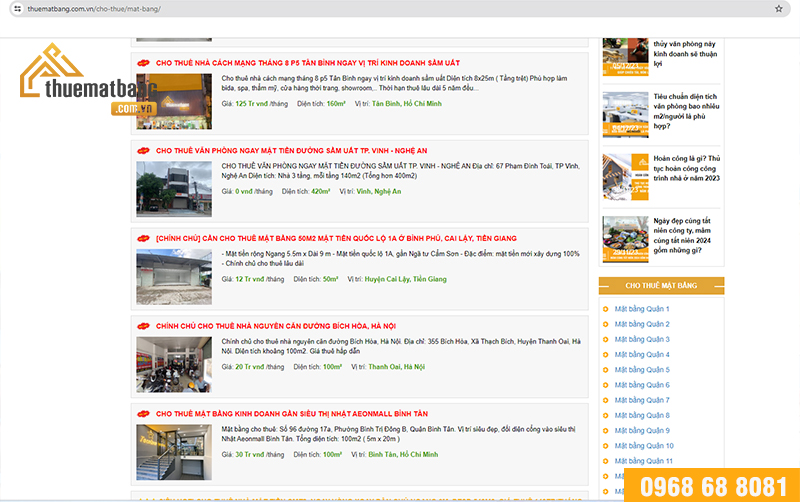Screen dimensions: 800x502
Task: Click the thuematbang.com.vn logo
Action: coord(88,79)
